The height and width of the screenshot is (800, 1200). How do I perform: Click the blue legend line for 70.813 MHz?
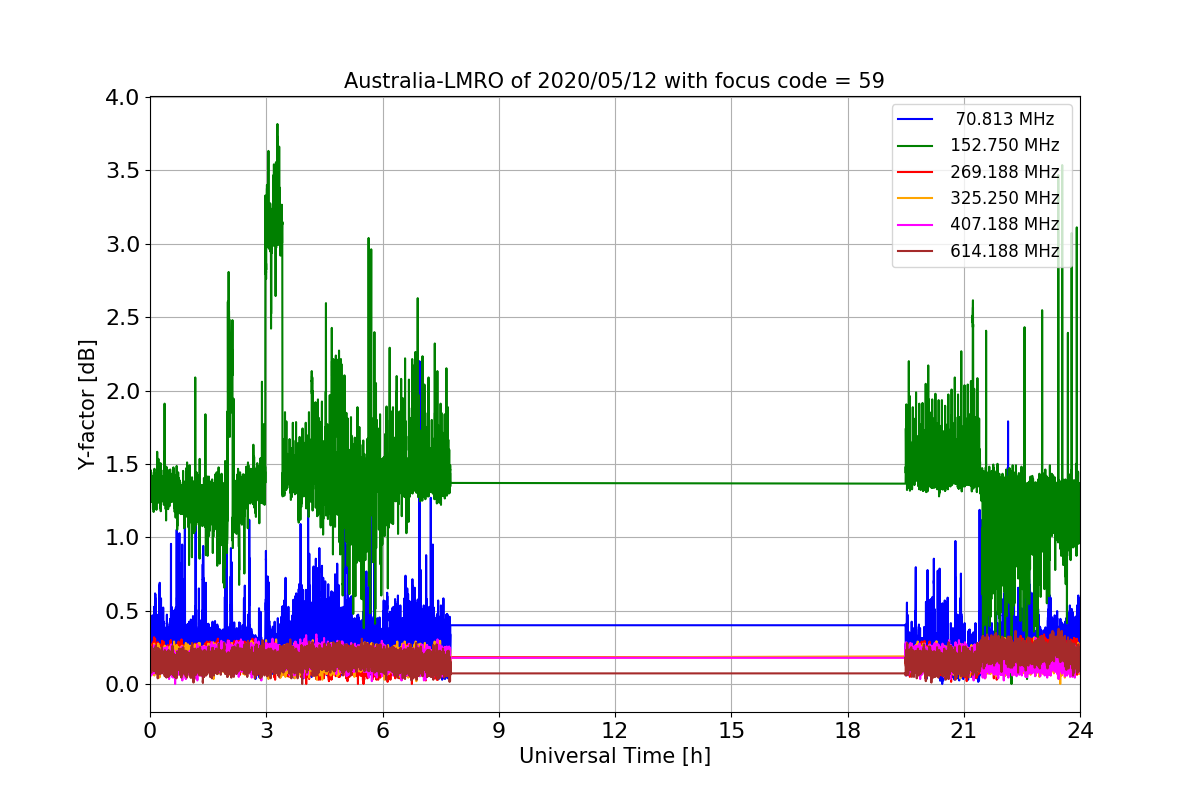pyautogui.click(x=915, y=120)
